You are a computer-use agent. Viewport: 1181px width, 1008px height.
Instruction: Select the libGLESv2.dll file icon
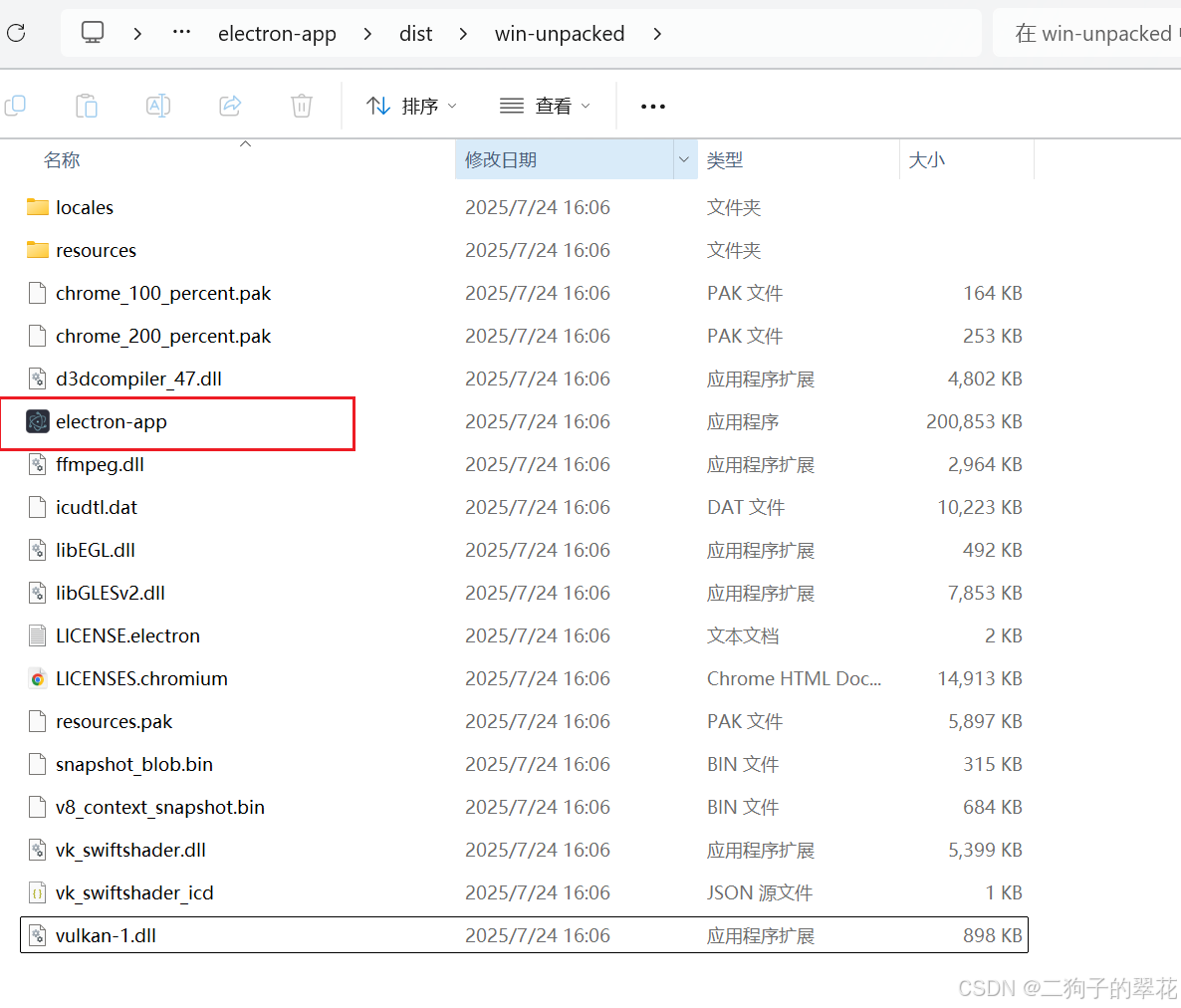(37, 594)
